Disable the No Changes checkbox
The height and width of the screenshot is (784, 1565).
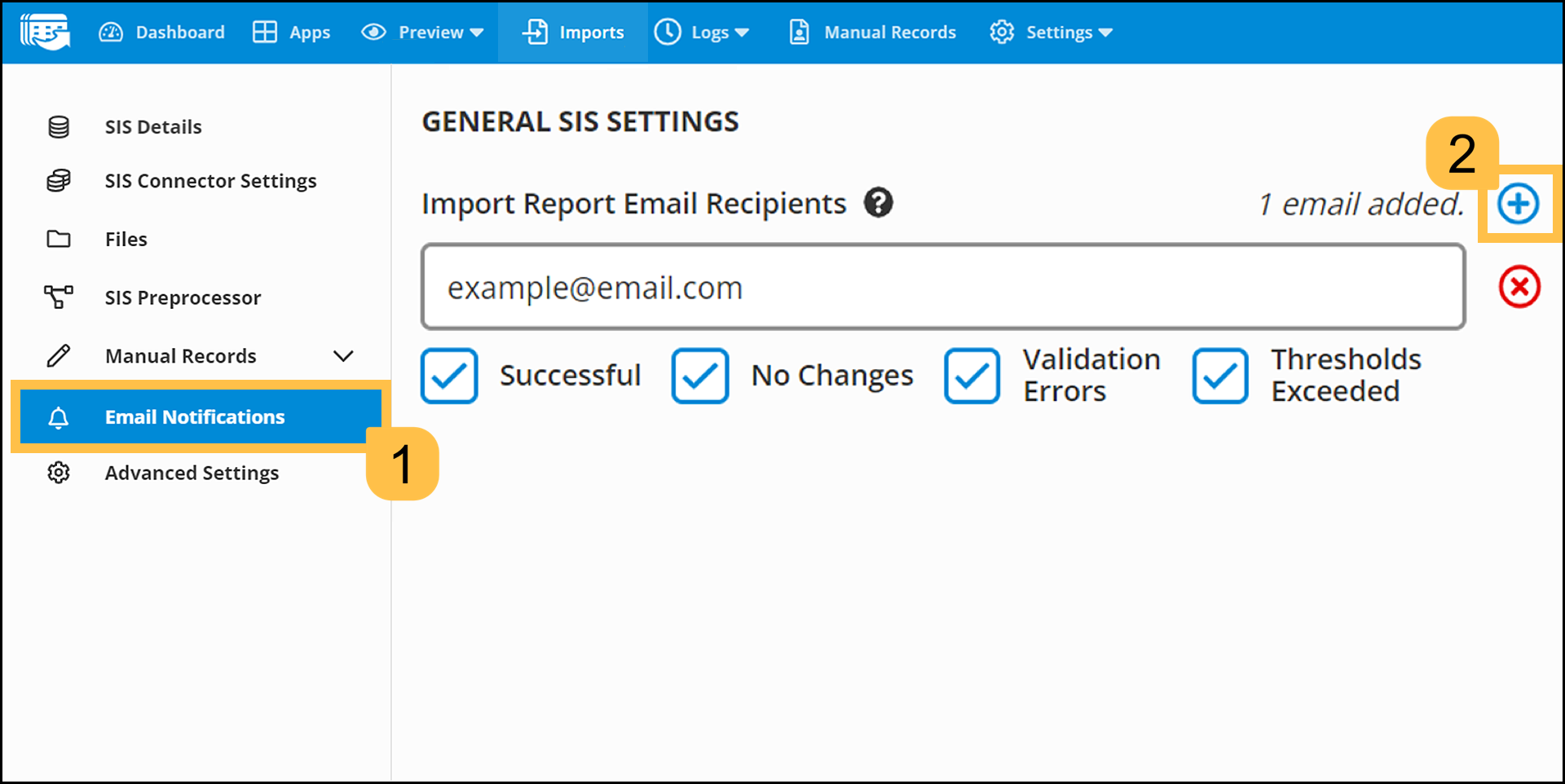point(699,376)
